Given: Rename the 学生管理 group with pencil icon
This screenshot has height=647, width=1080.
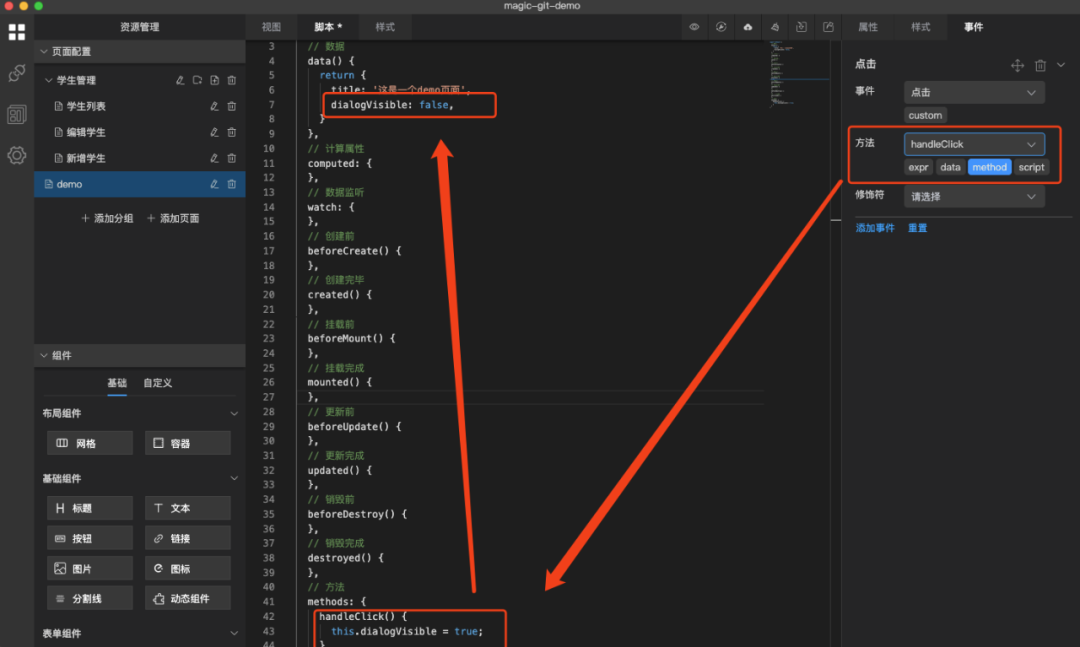Looking at the screenshot, I should [180, 80].
